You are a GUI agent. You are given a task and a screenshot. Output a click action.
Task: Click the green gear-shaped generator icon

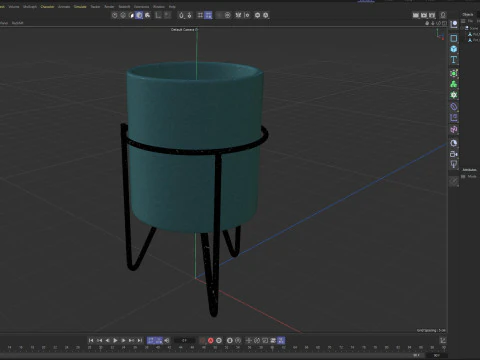pyautogui.click(x=454, y=95)
